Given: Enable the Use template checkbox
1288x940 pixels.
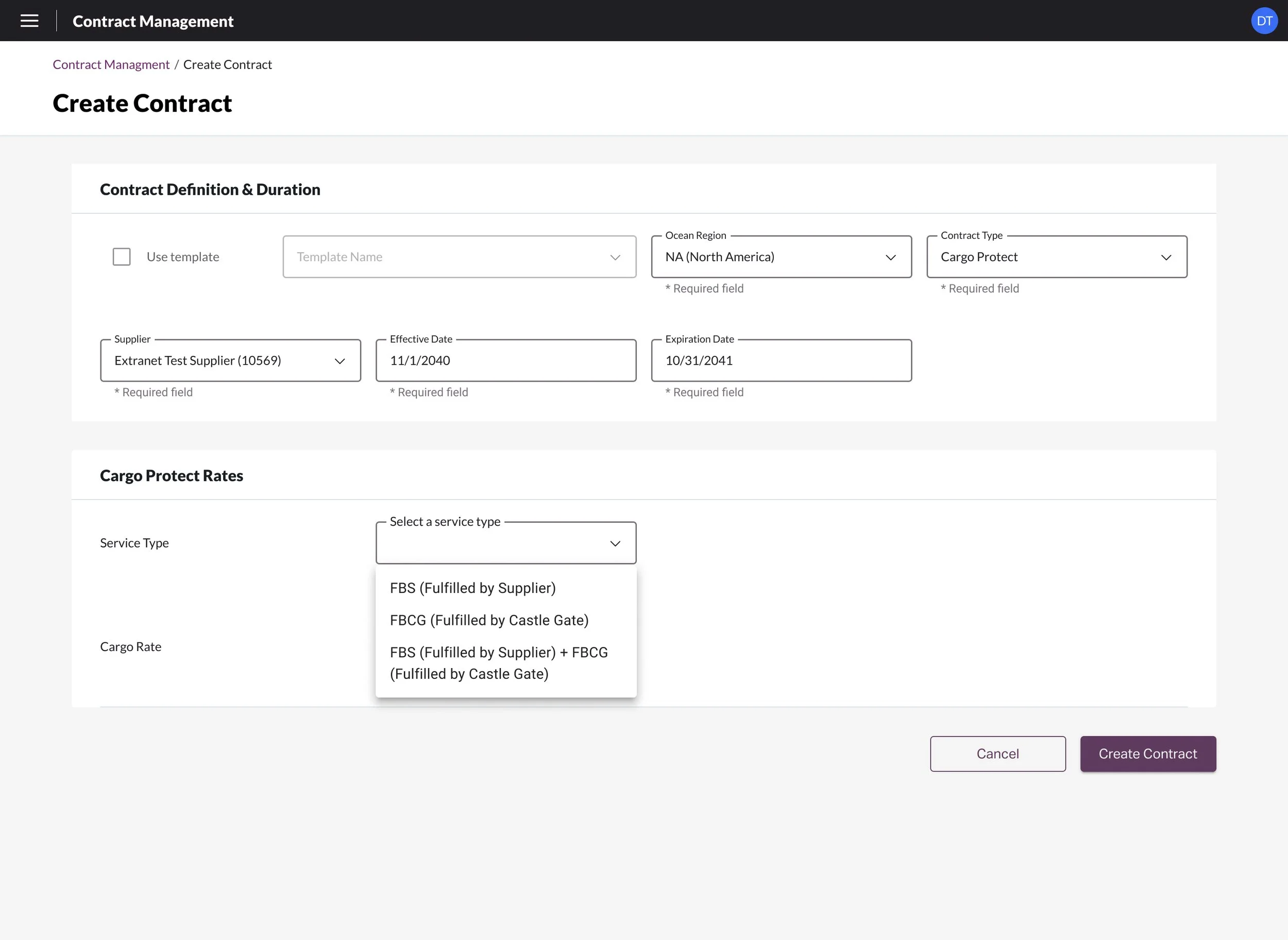Looking at the screenshot, I should [122, 257].
